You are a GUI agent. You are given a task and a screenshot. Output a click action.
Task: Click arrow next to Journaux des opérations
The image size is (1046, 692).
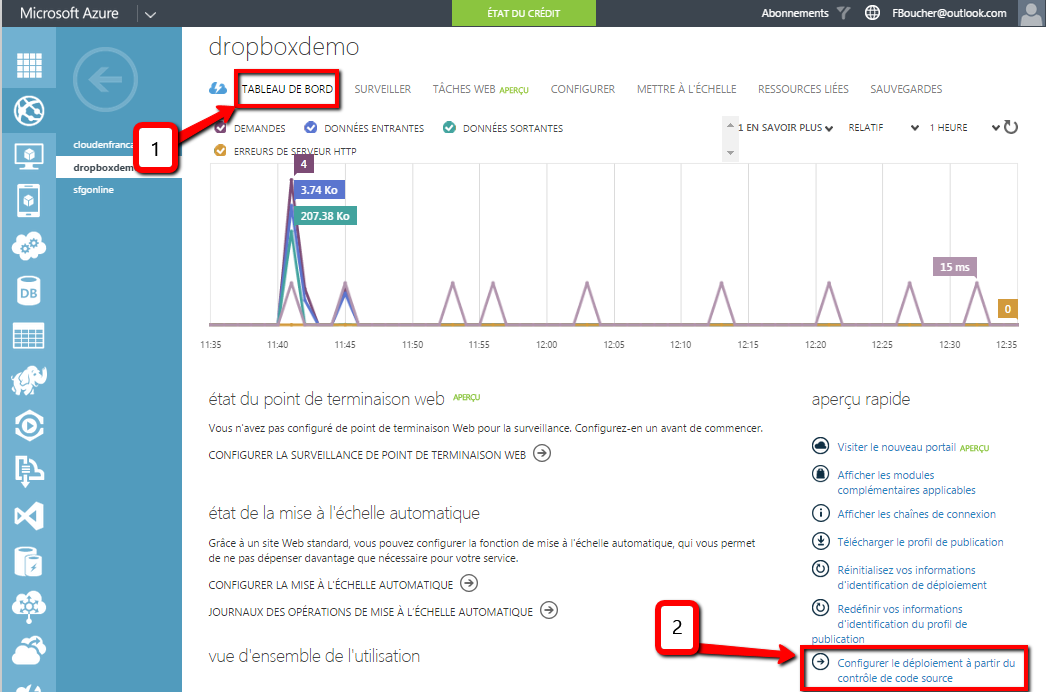pyautogui.click(x=549, y=611)
